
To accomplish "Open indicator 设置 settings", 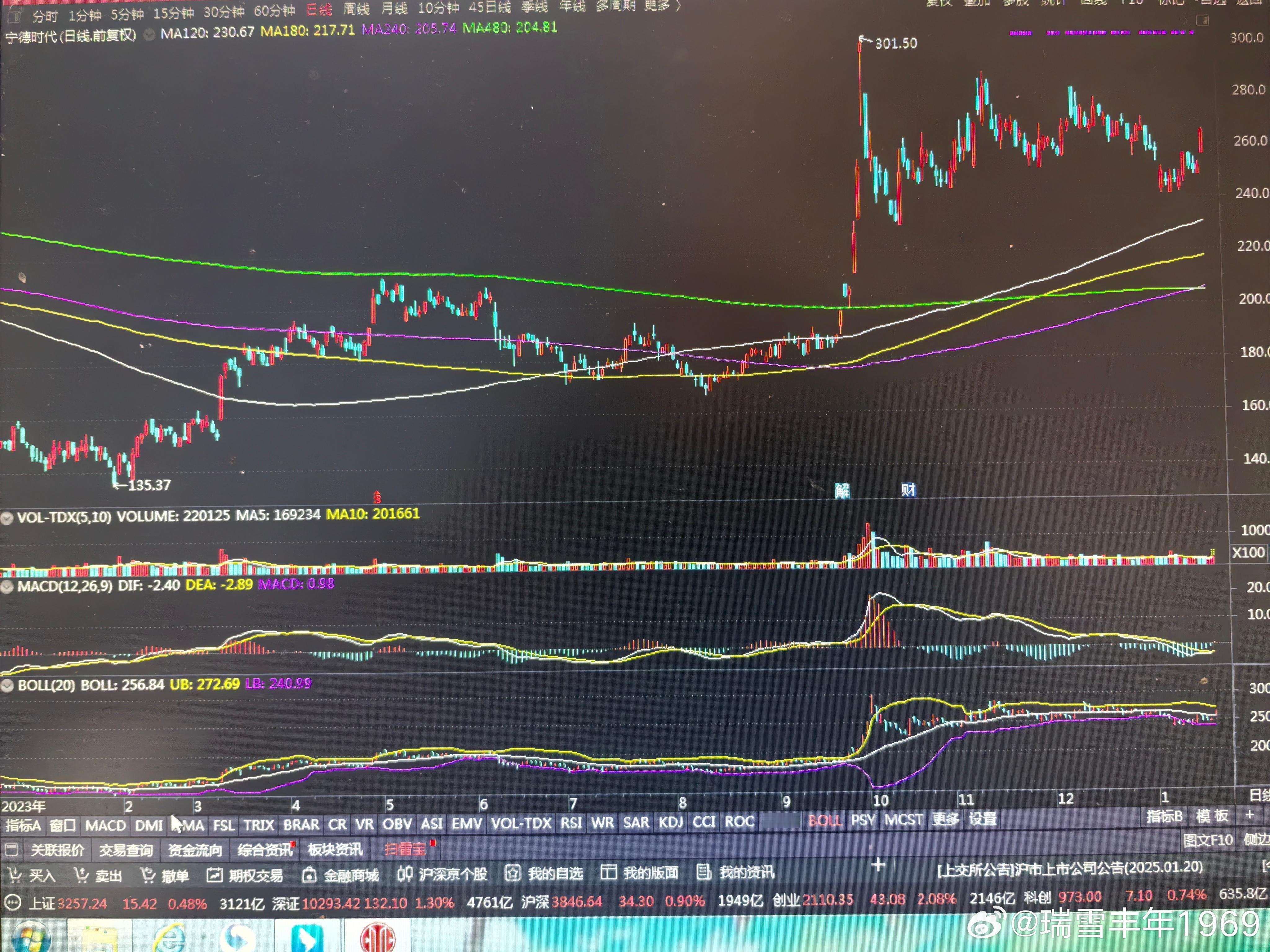I will click(x=983, y=818).
